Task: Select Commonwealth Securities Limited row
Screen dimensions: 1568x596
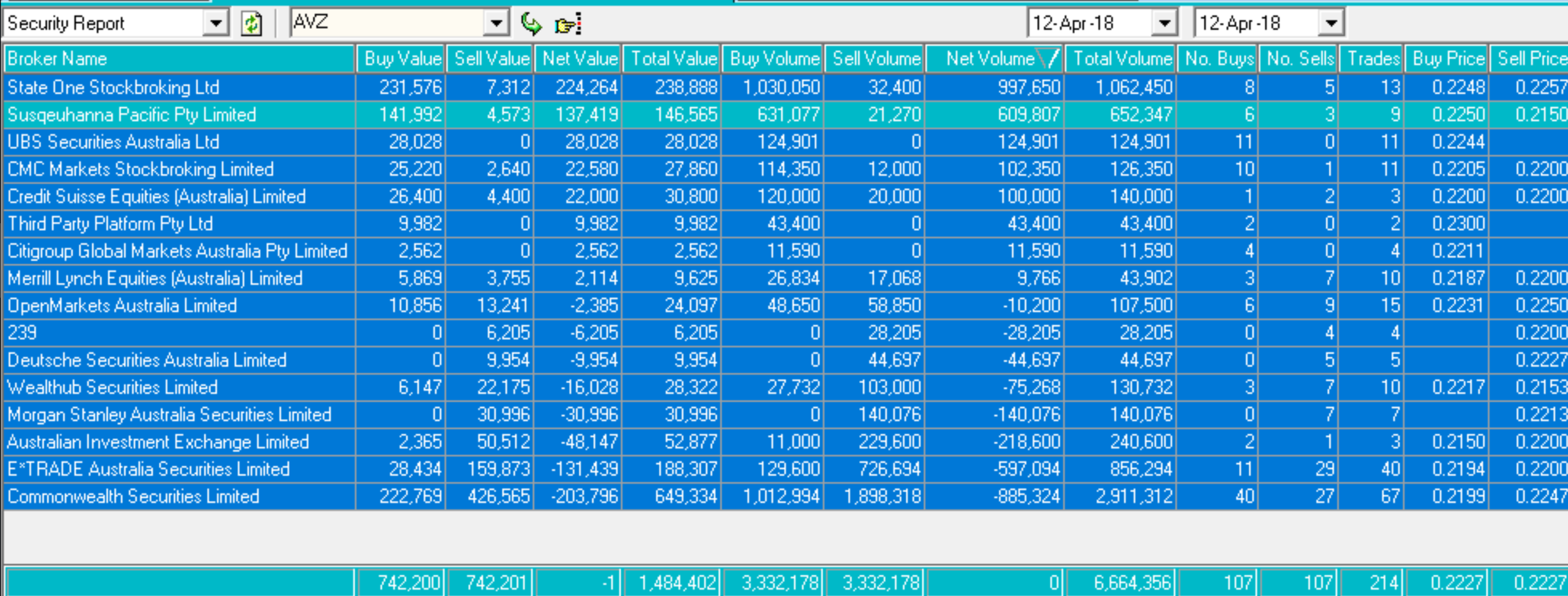Action: (x=786, y=497)
